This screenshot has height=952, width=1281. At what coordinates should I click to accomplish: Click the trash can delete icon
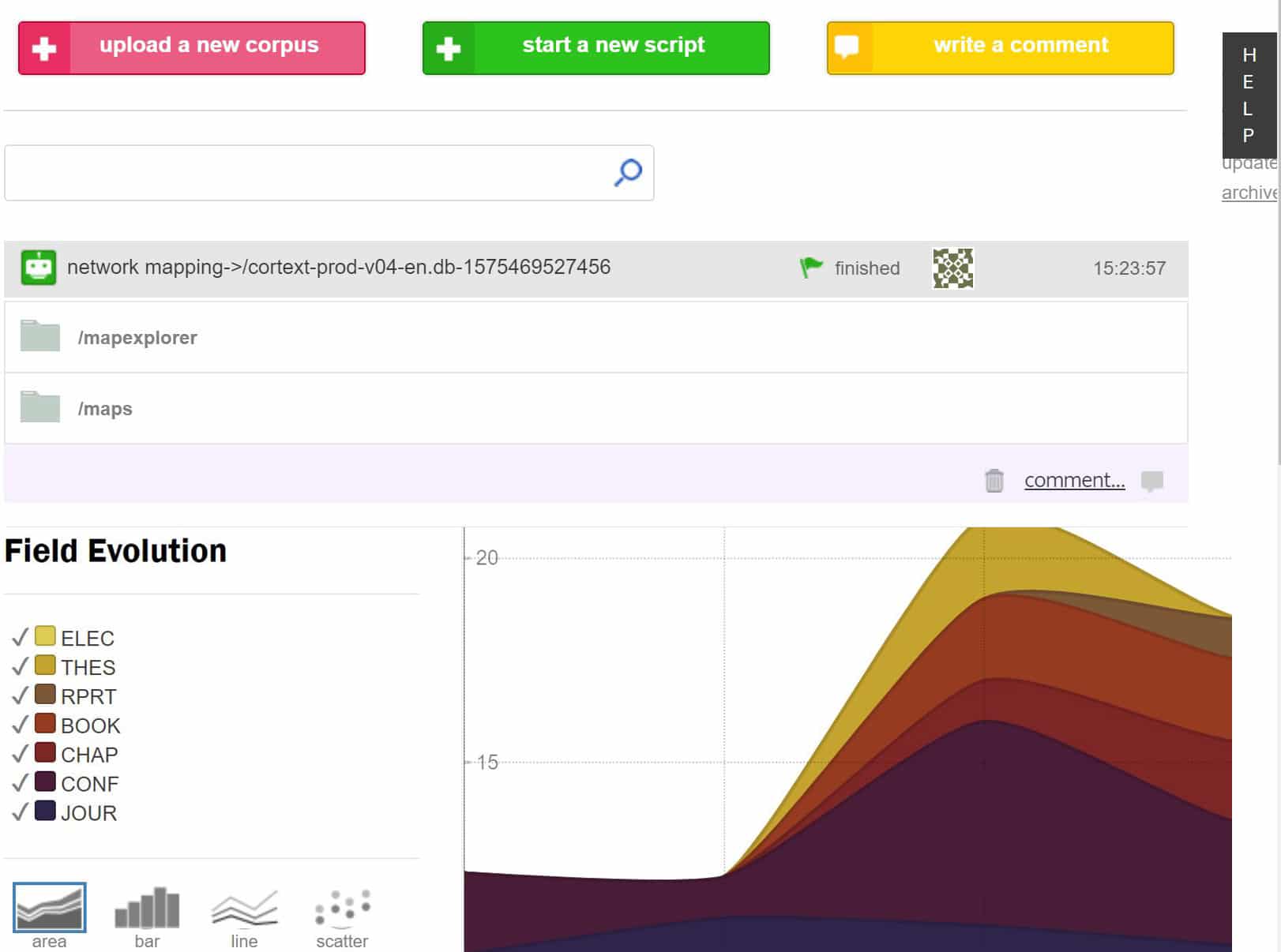point(994,480)
